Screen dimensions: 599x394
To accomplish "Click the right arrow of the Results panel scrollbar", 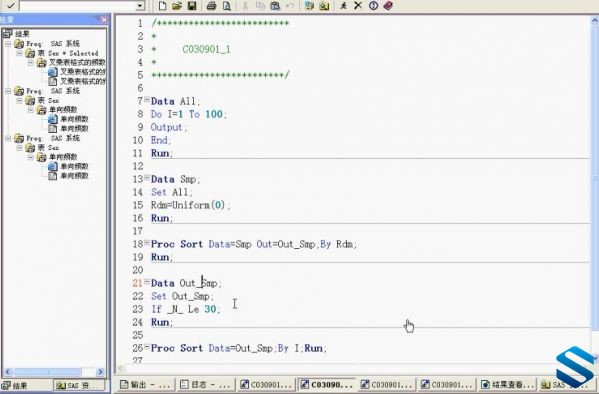I will (100, 372).
